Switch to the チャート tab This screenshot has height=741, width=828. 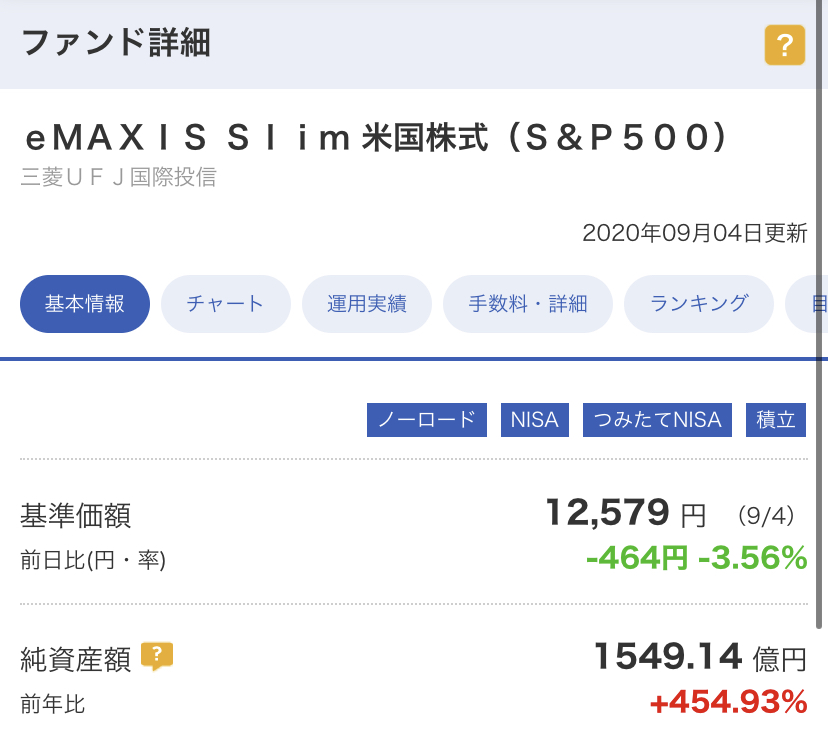click(x=225, y=304)
